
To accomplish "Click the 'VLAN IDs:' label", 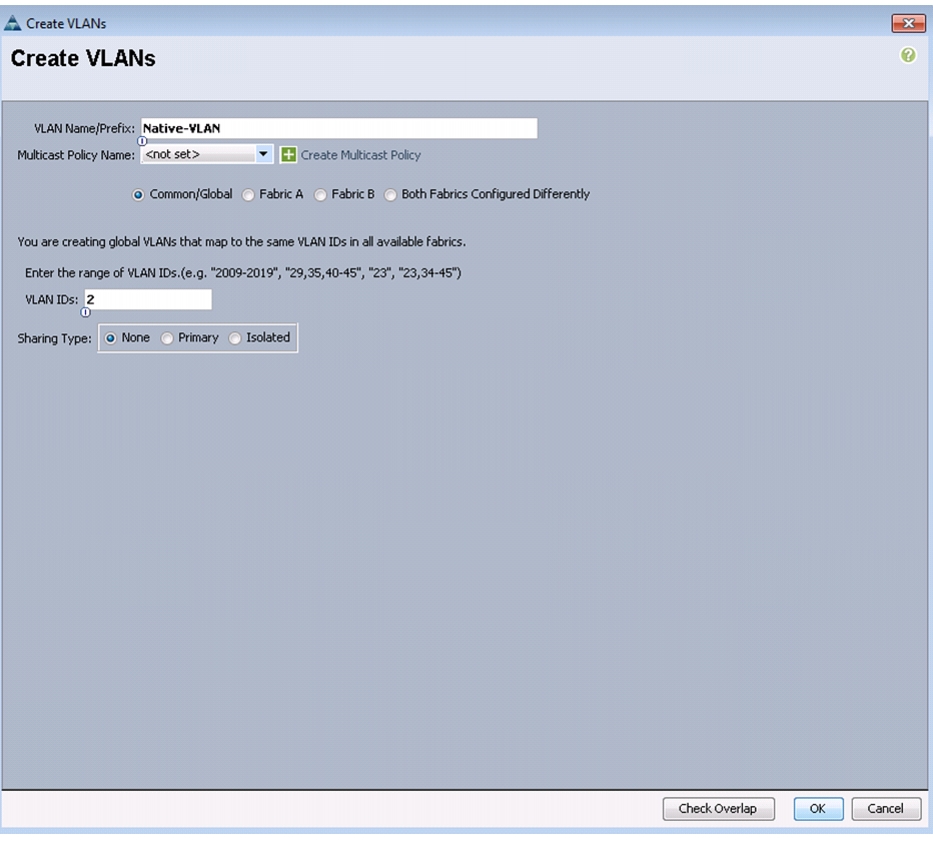I will click(x=51, y=299).
